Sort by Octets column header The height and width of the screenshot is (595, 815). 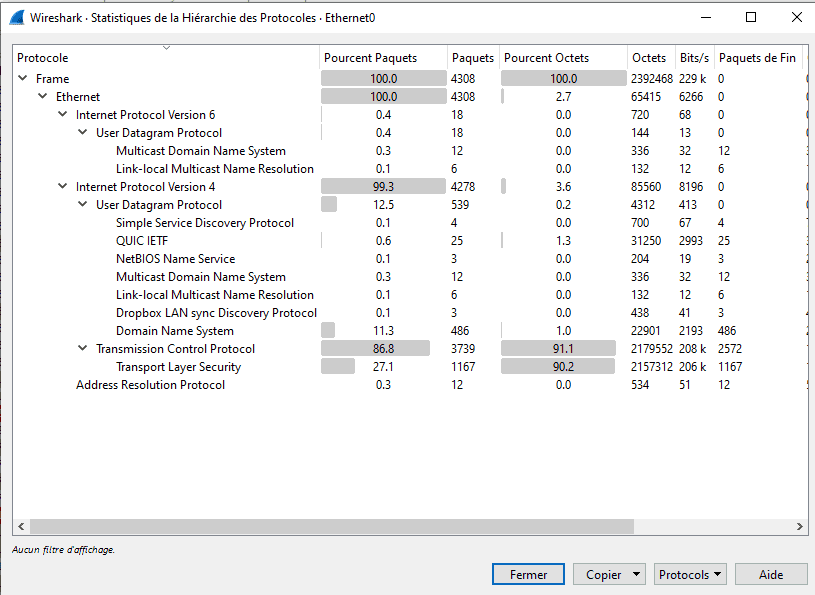[x=649, y=58]
